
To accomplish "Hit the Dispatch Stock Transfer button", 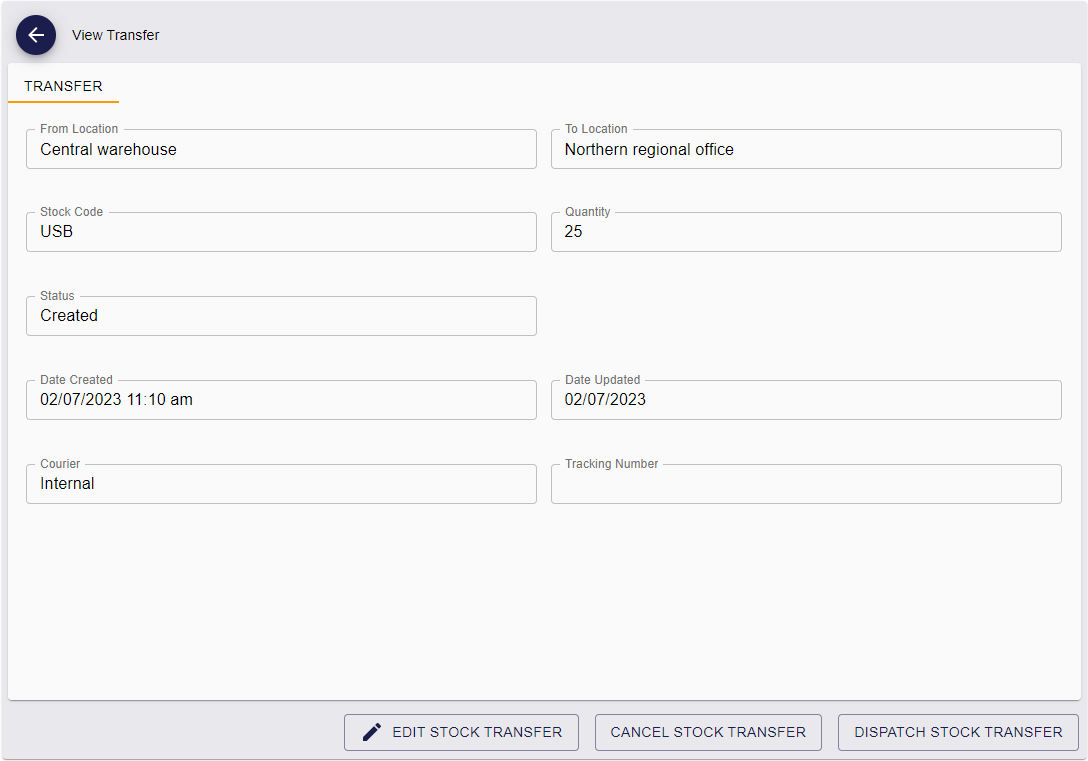I will [x=957, y=732].
